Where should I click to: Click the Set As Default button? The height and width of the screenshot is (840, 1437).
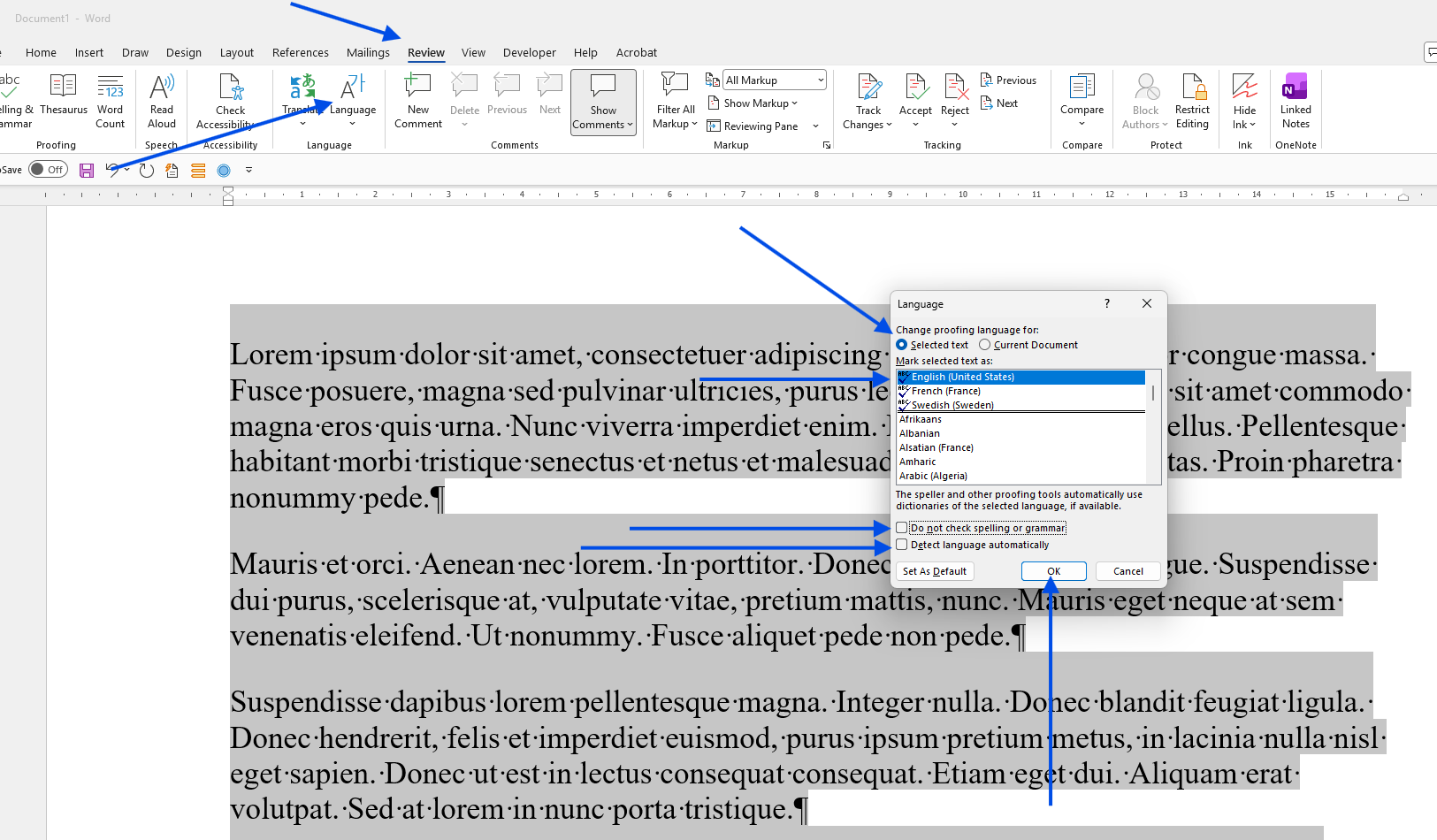click(935, 571)
